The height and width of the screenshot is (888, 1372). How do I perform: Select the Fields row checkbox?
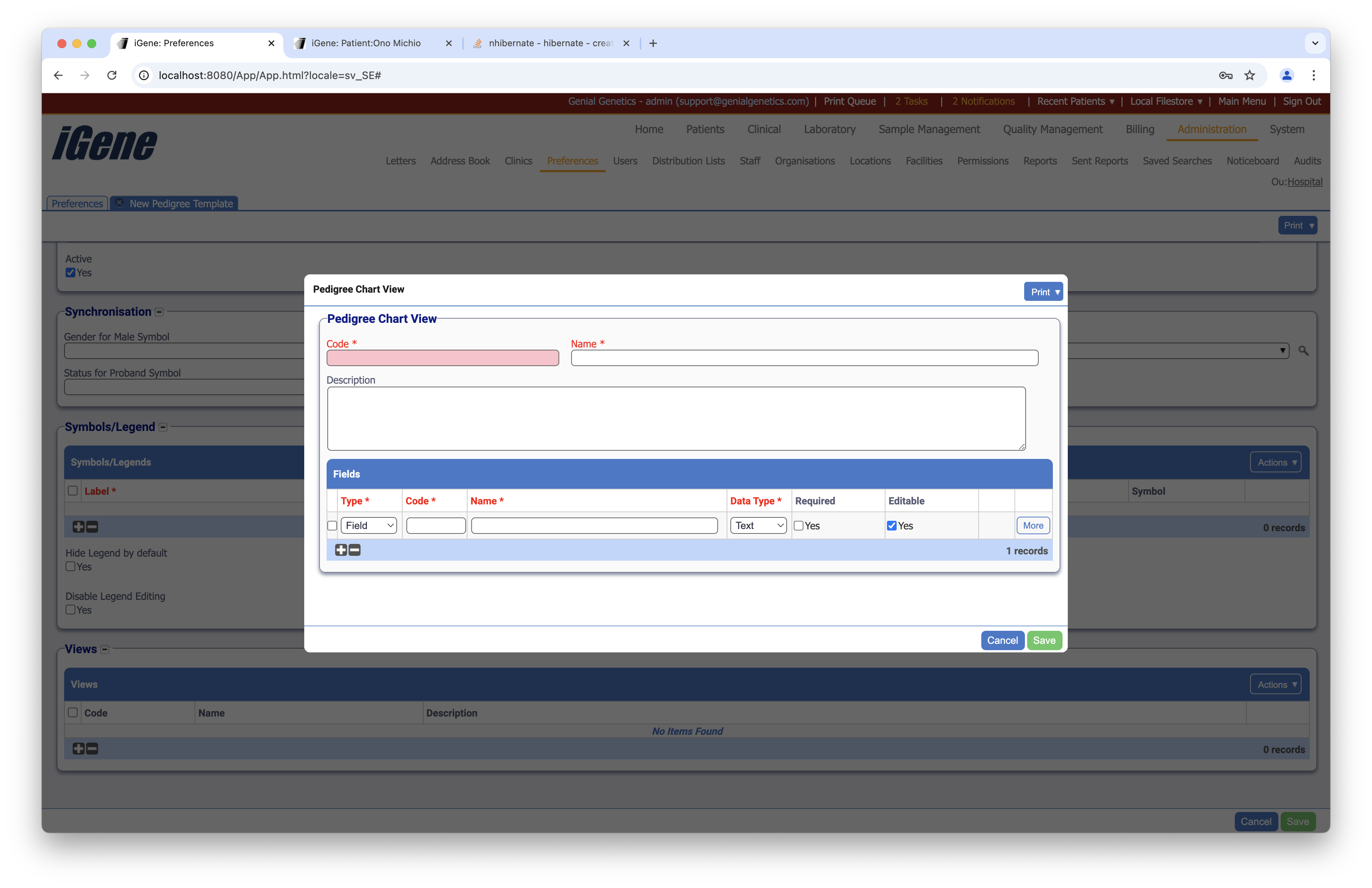click(x=332, y=526)
